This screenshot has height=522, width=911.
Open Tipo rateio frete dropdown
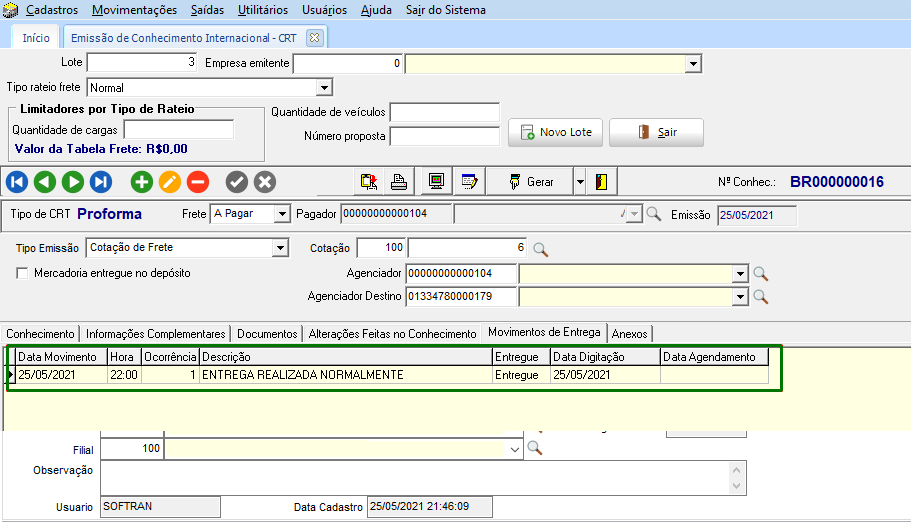324,88
